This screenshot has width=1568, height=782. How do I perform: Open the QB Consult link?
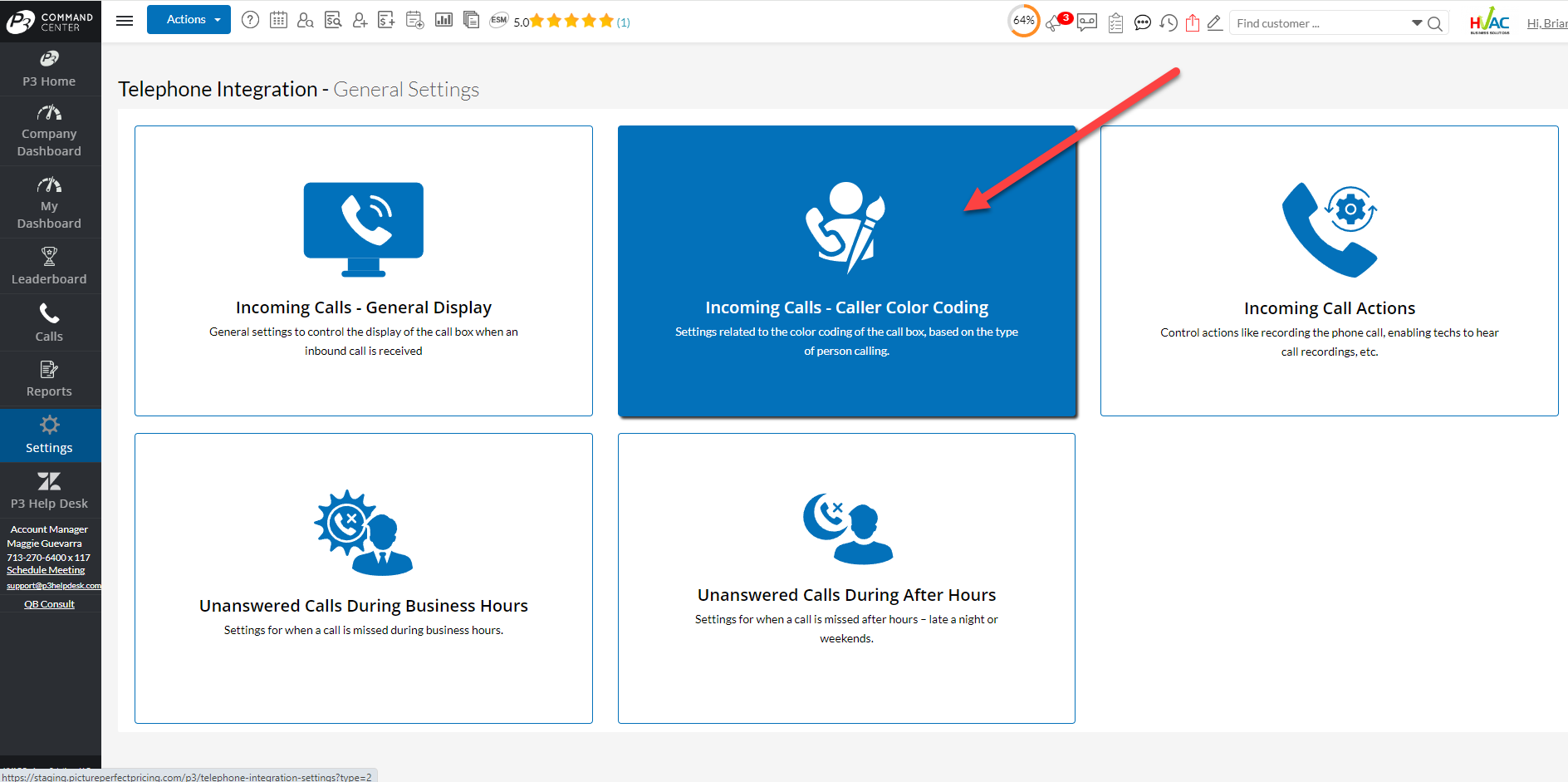tap(49, 603)
